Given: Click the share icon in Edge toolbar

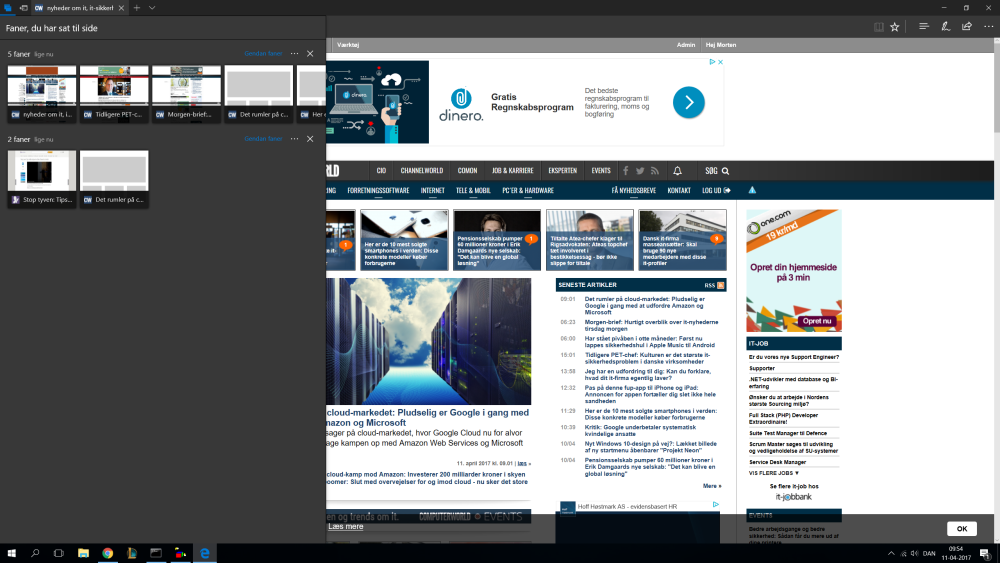Looking at the screenshot, I should click(965, 27).
